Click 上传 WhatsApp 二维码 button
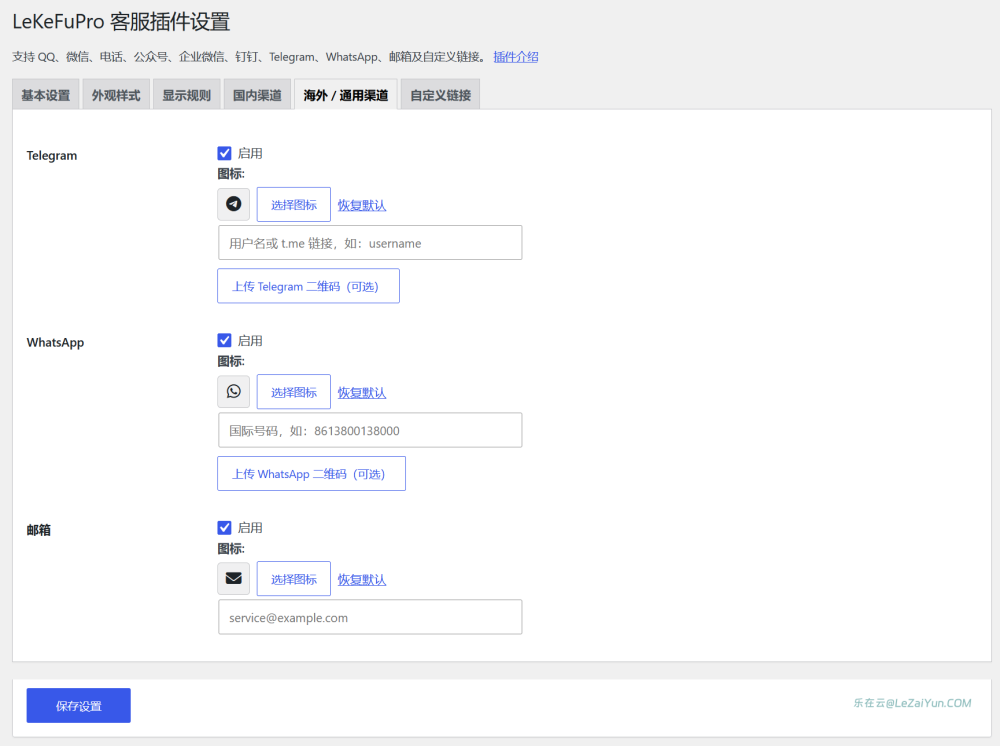This screenshot has height=746, width=1000. (311, 473)
